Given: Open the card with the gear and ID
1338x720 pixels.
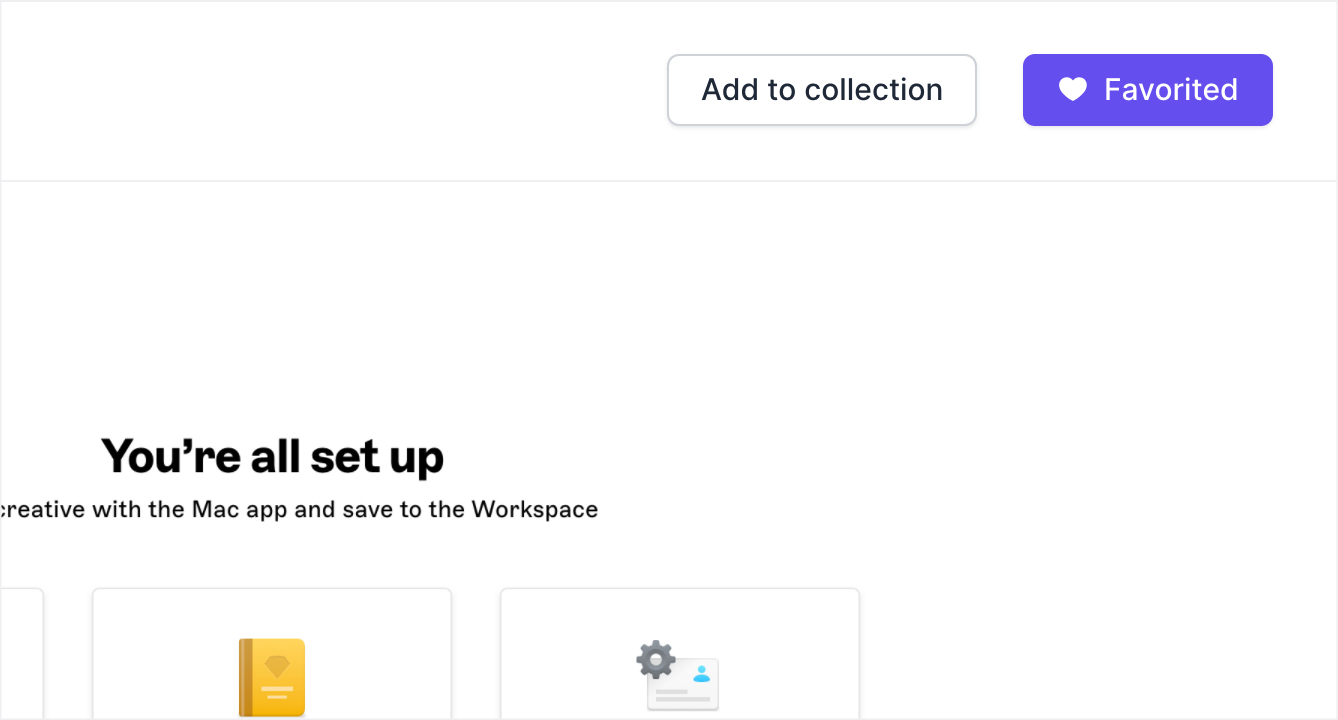Looking at the screenshot, I should (680, 654).
